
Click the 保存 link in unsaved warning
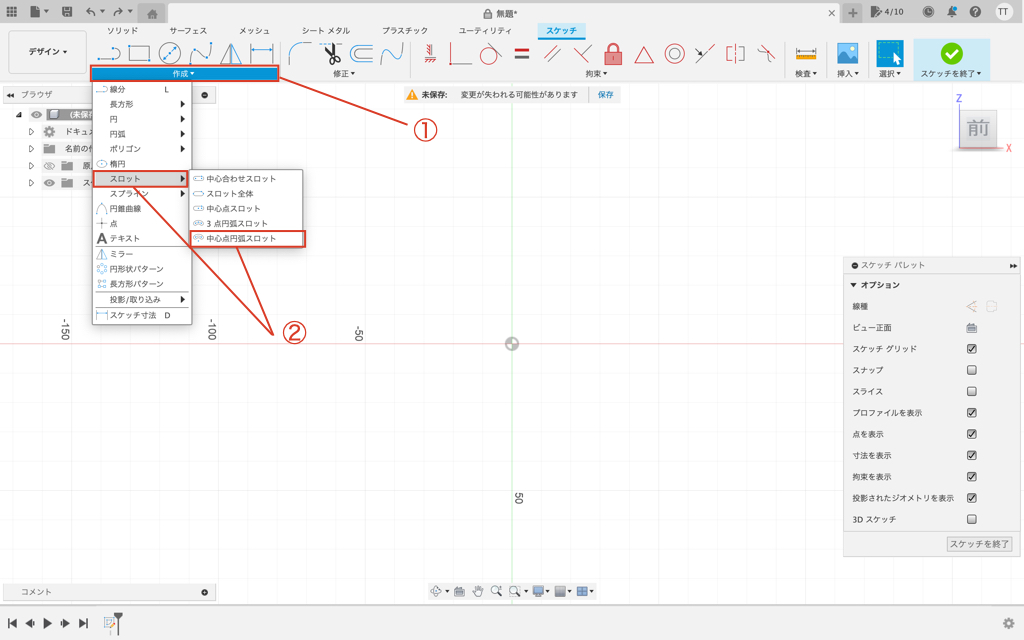(606, 95)
